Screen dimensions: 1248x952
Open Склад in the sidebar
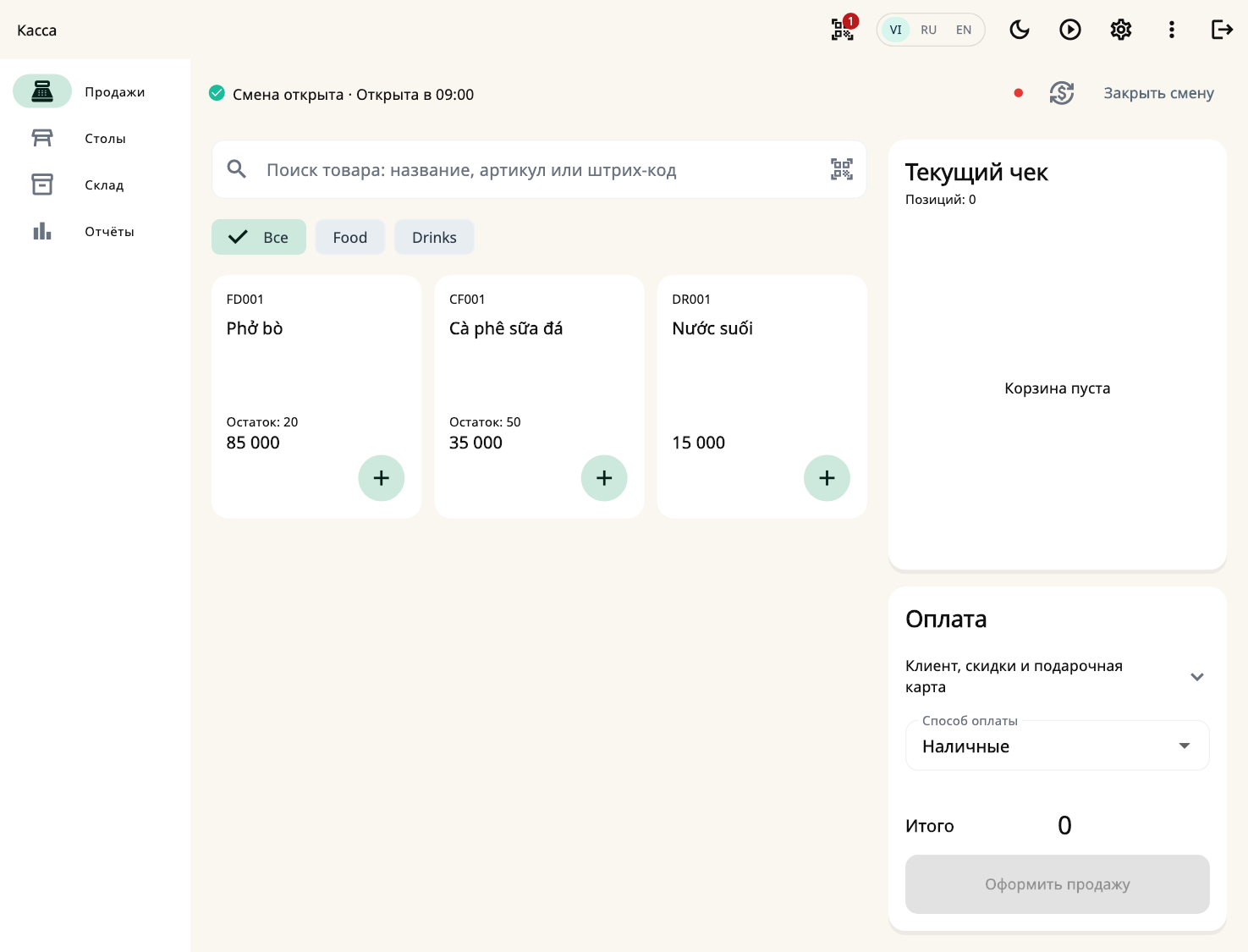click(x=95, y=184)
